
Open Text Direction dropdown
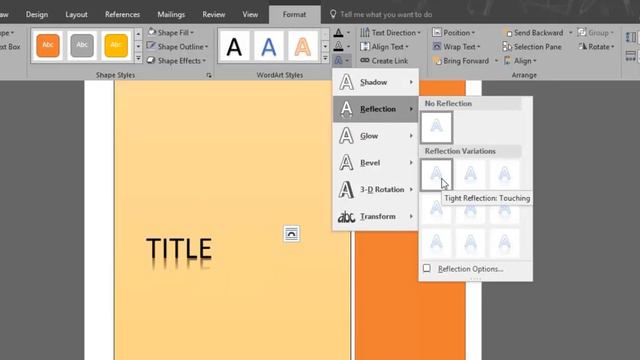[x=390, y=32]
